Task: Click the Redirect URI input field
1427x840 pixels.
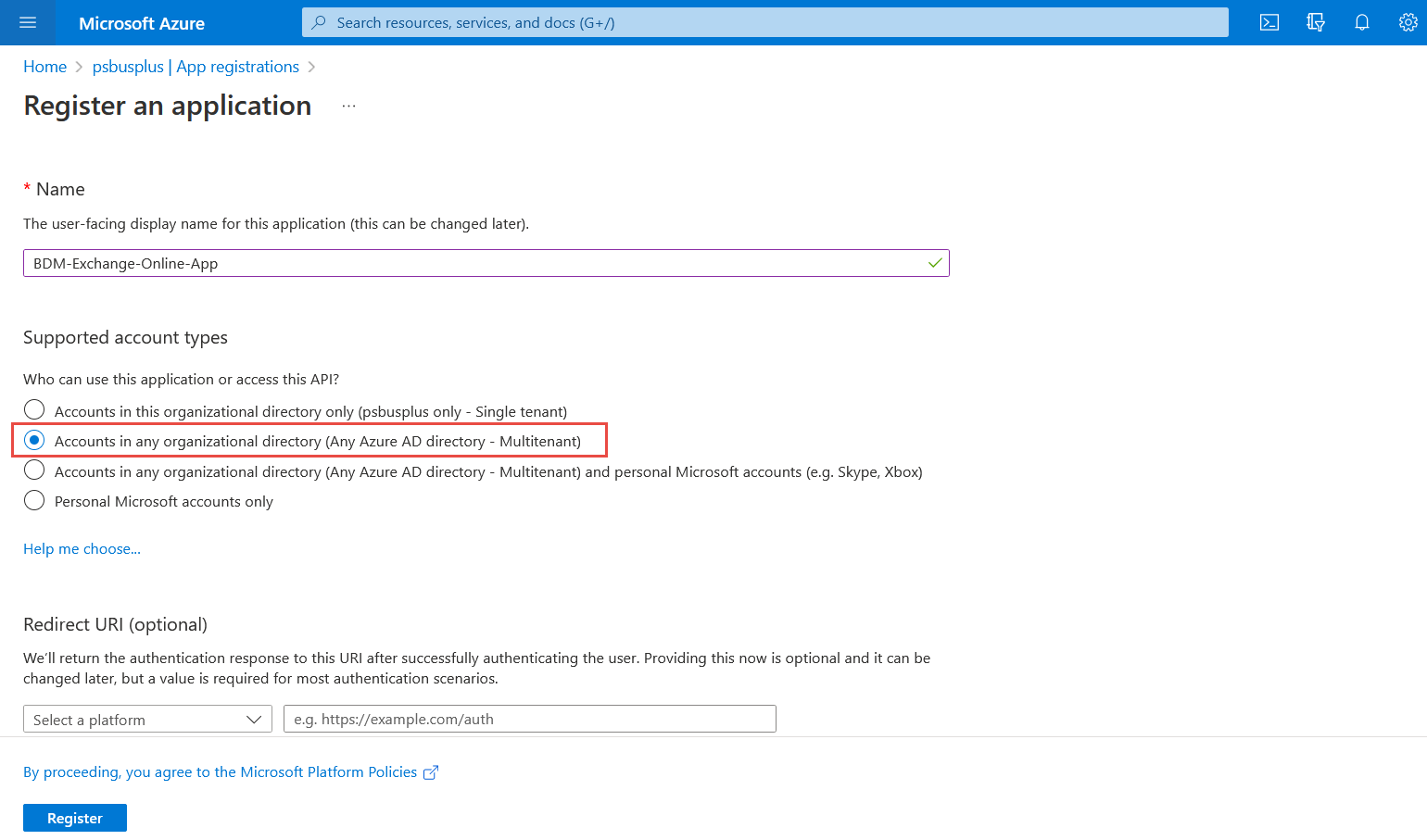Action: click(529, 720)
